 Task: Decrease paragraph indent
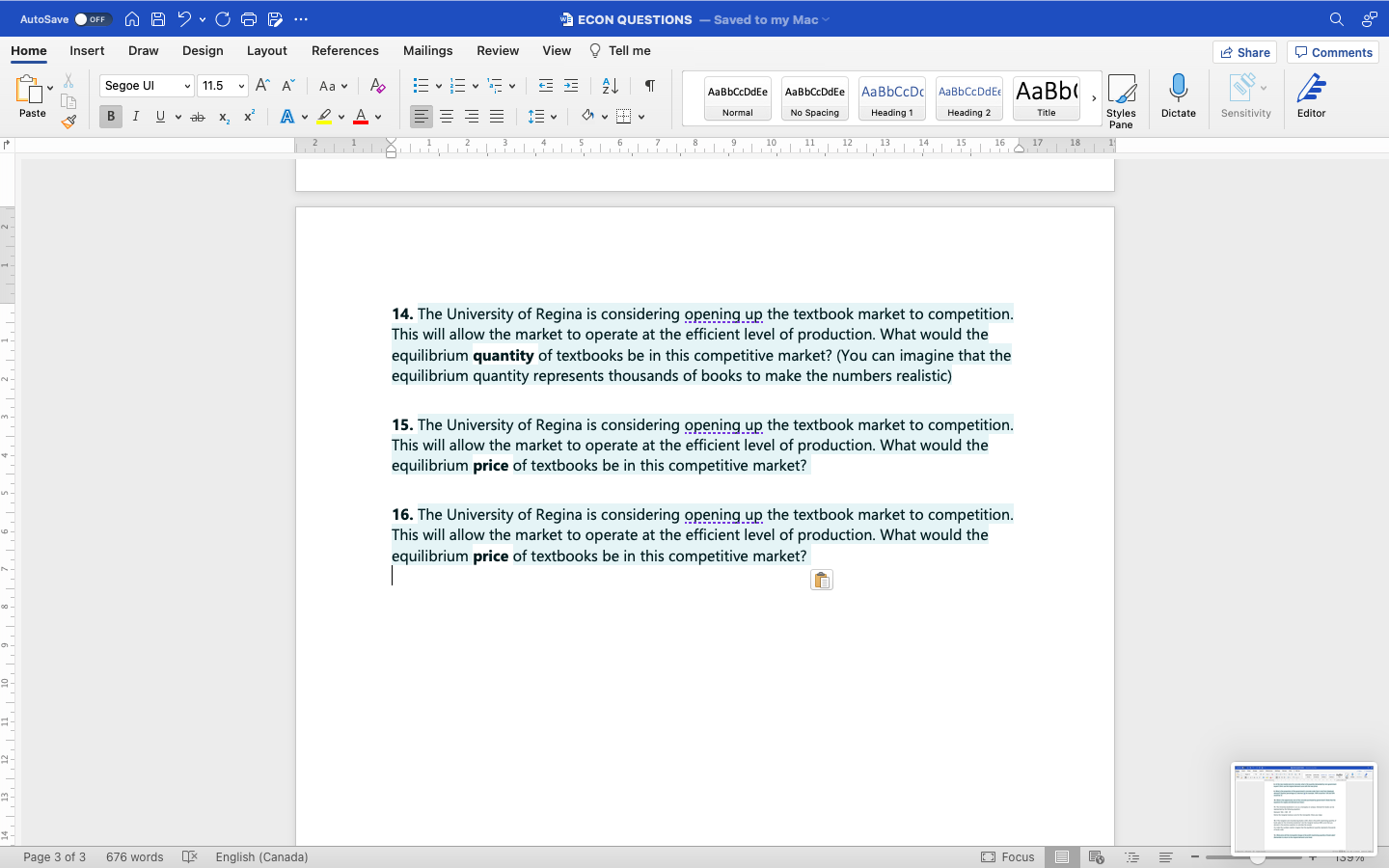546,86
